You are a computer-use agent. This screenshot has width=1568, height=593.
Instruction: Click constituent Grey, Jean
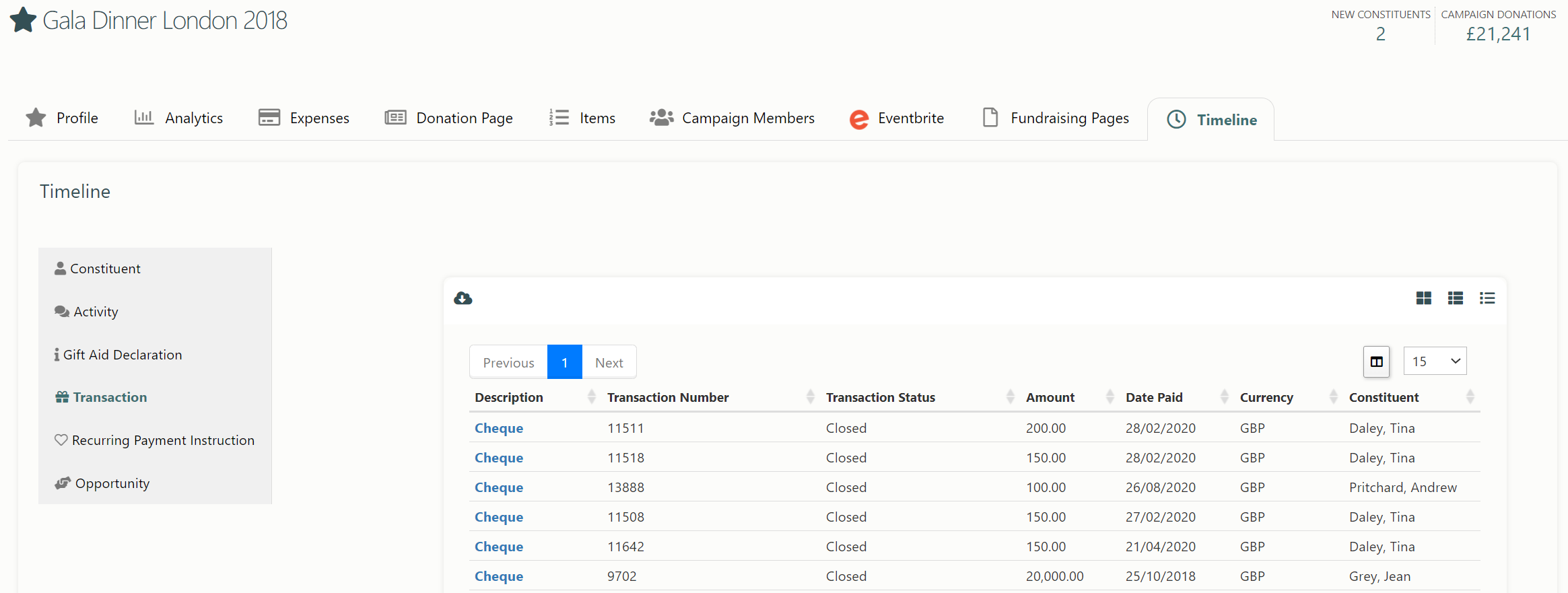1380,576
